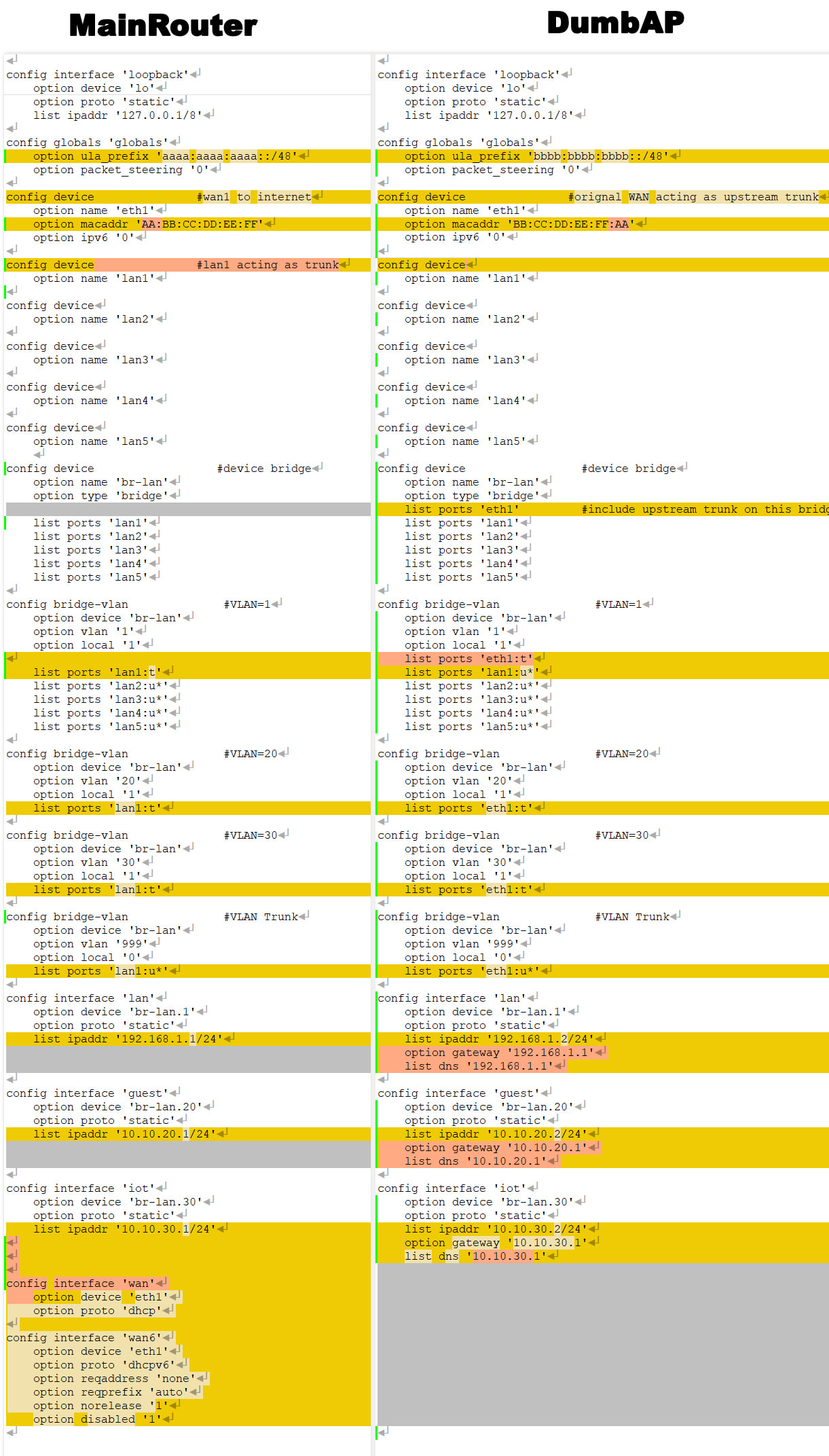The image size is (829, 1456).
Task: Click the MainRouter heading
Action: [x=163, y=26]
